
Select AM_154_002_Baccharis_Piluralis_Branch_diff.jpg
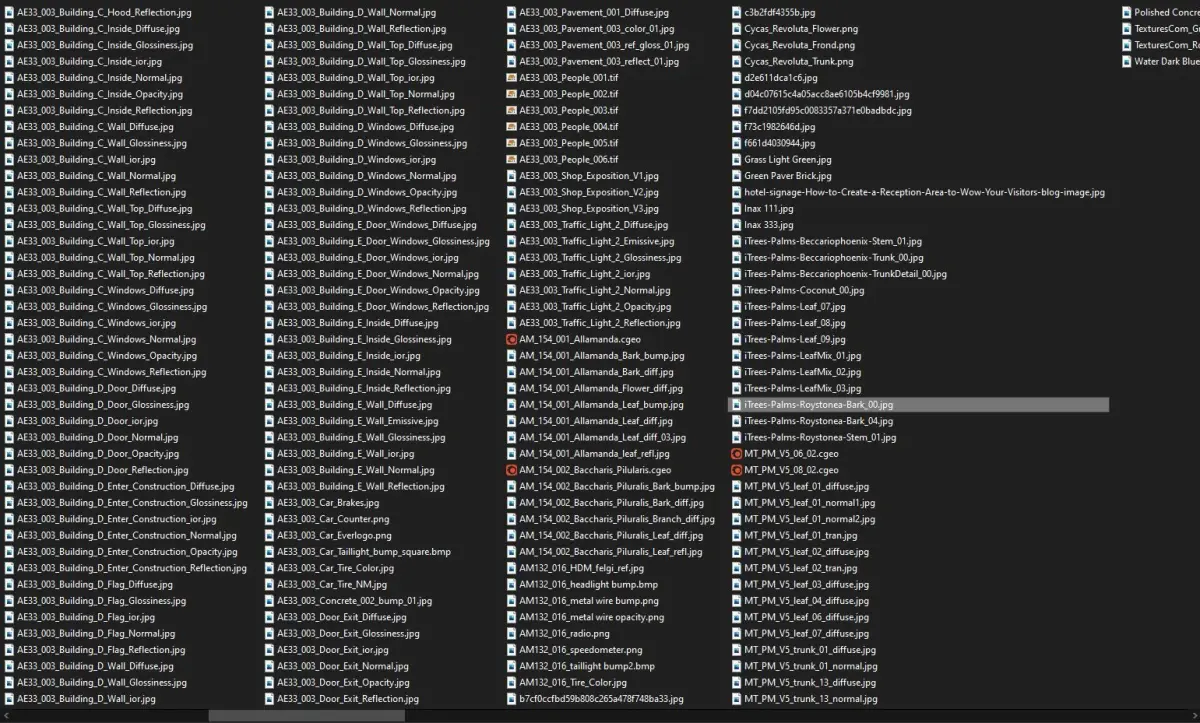point(617,519)
